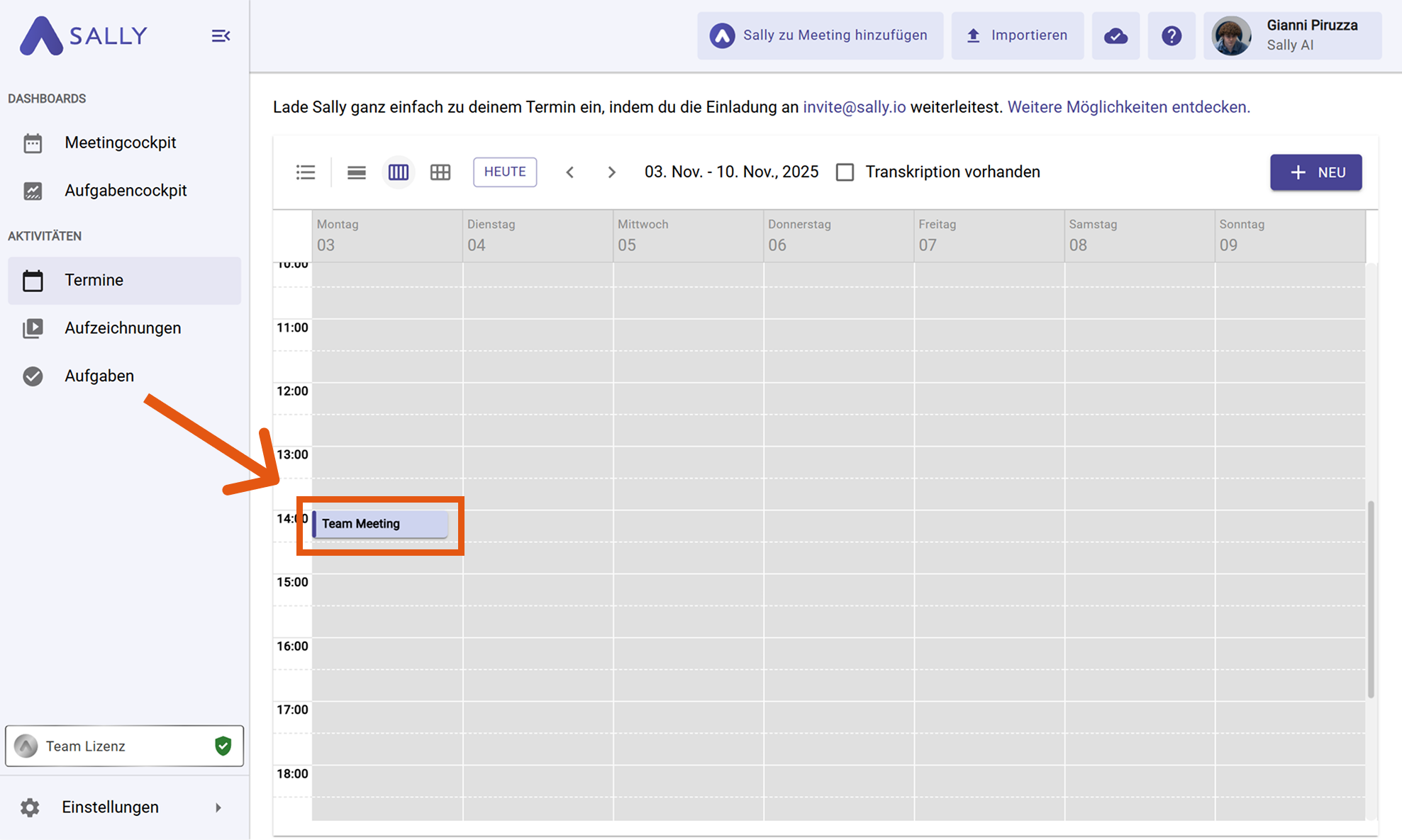Open the Team Lizenz selector
Screen dimensions: 1402x840
tap(124, 746)
